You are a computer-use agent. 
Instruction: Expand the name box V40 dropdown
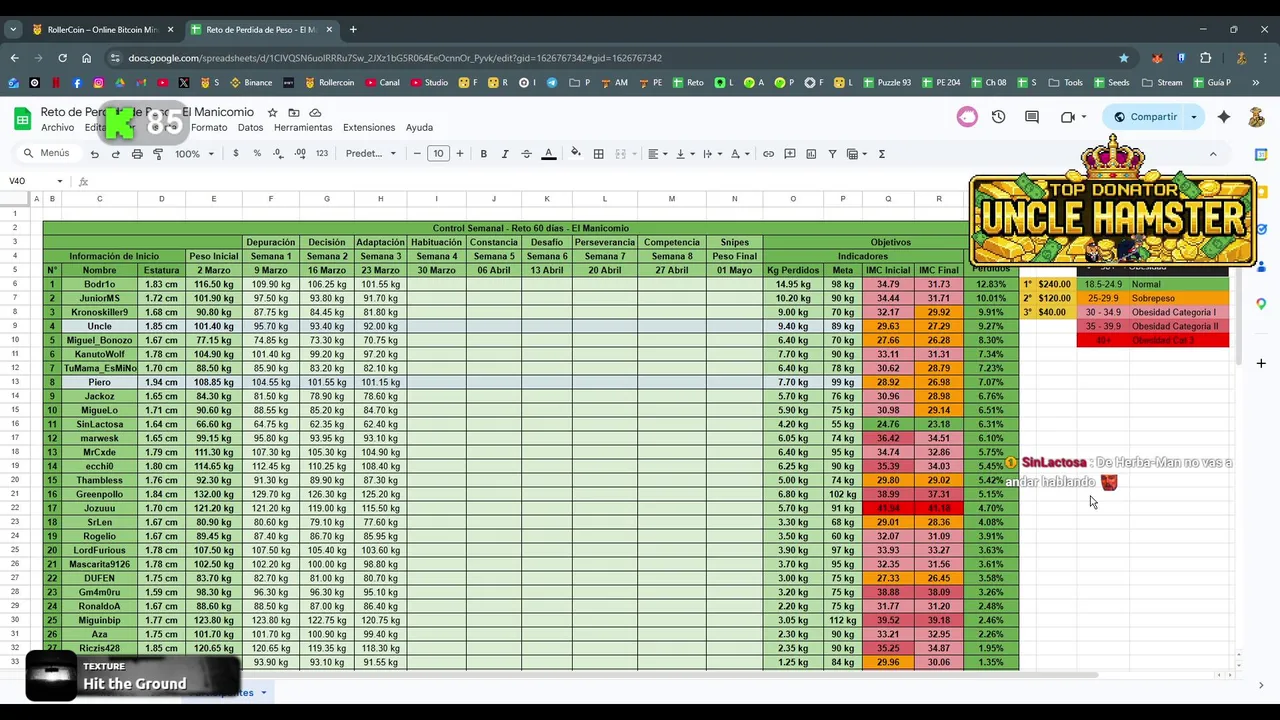tap(60, 181)
